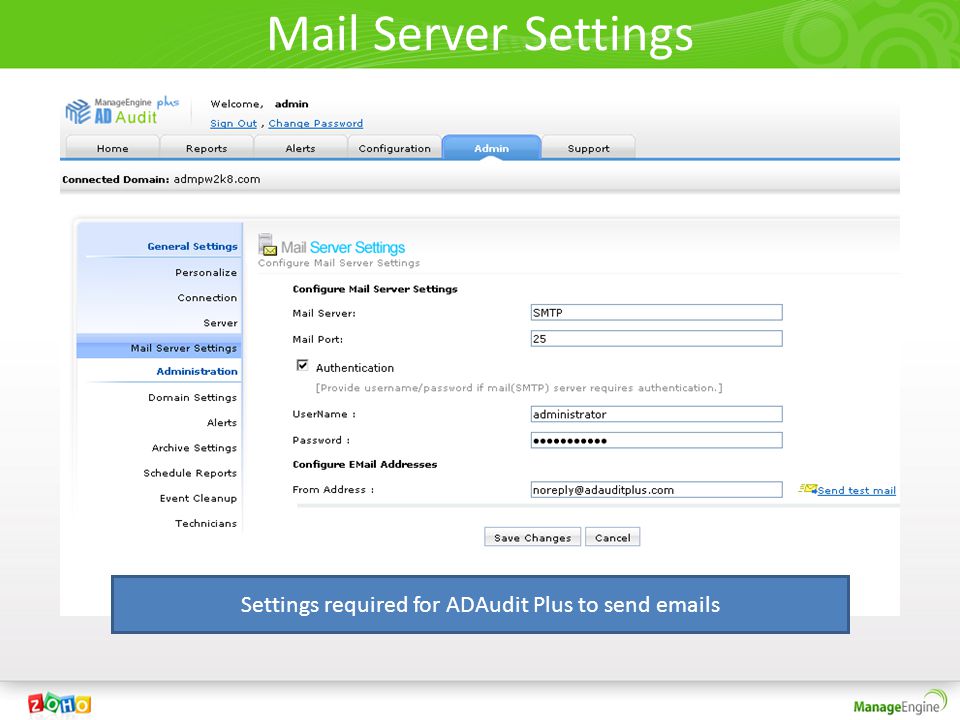Click the send test mail envelope icon
This screenshot has height=720, width=960.
(808, 489)
